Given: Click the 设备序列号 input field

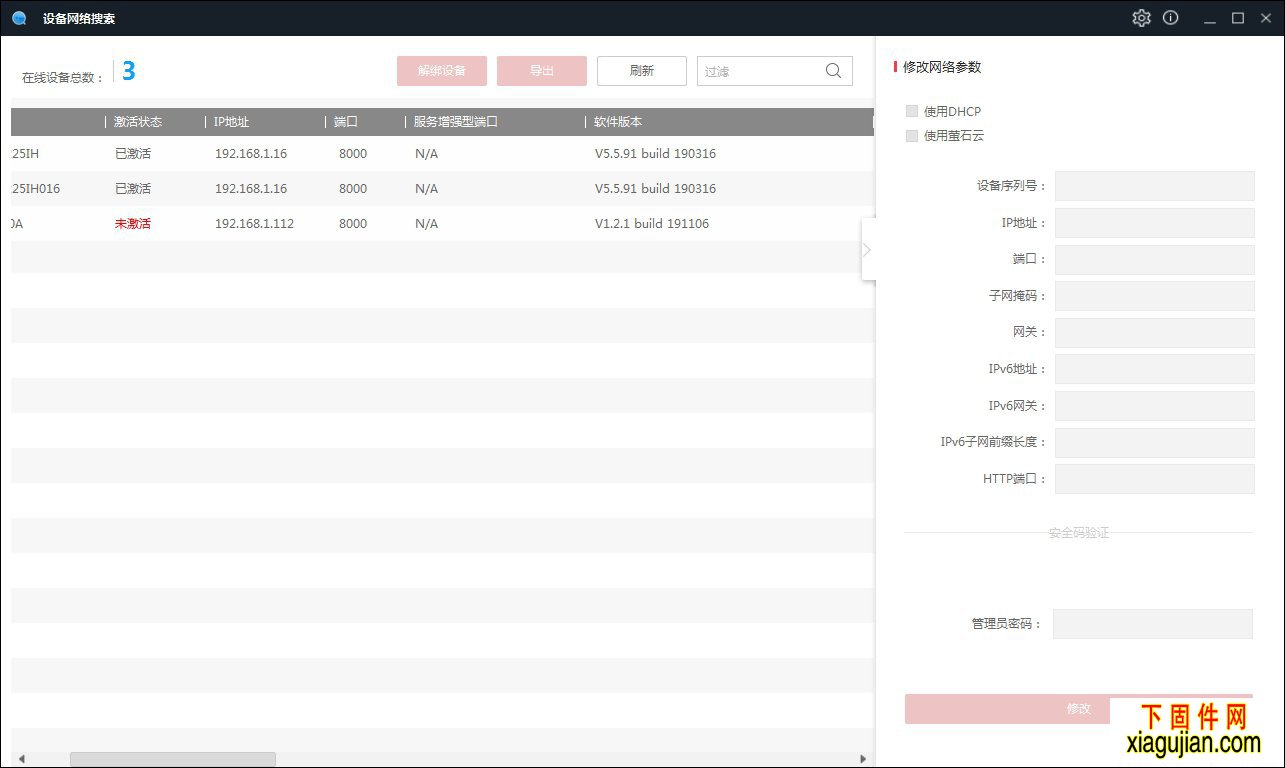Looking at the screenshot, I should tap(1155, 186).
